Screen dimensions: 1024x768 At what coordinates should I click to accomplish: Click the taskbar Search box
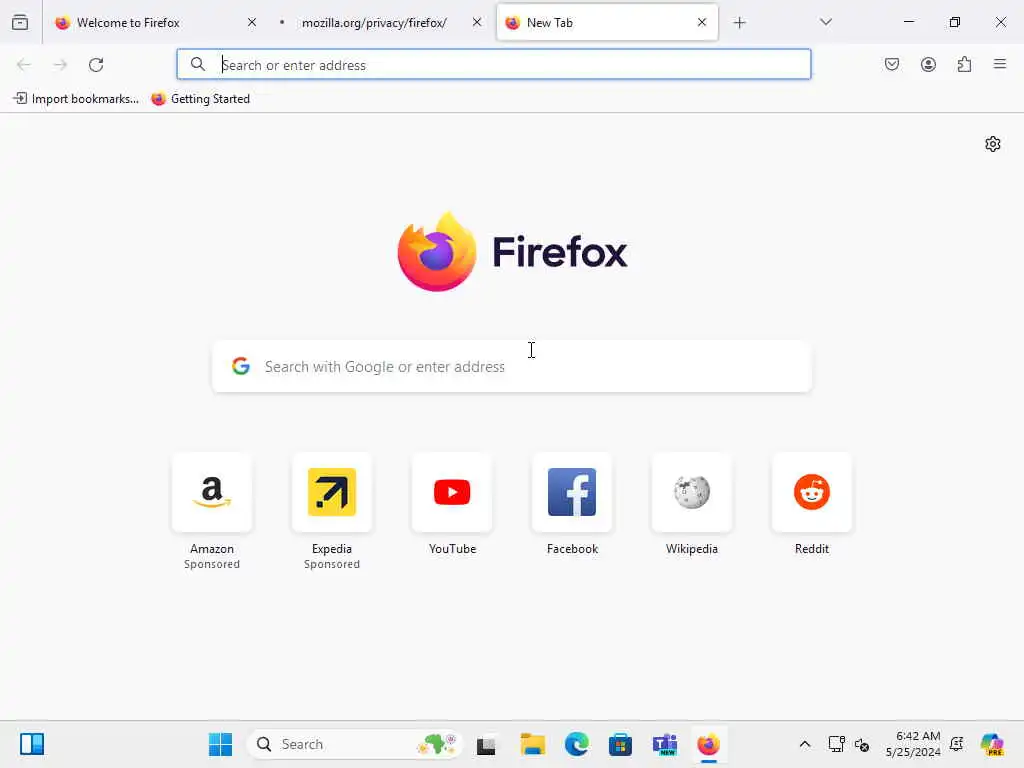(x=355, y=744)
